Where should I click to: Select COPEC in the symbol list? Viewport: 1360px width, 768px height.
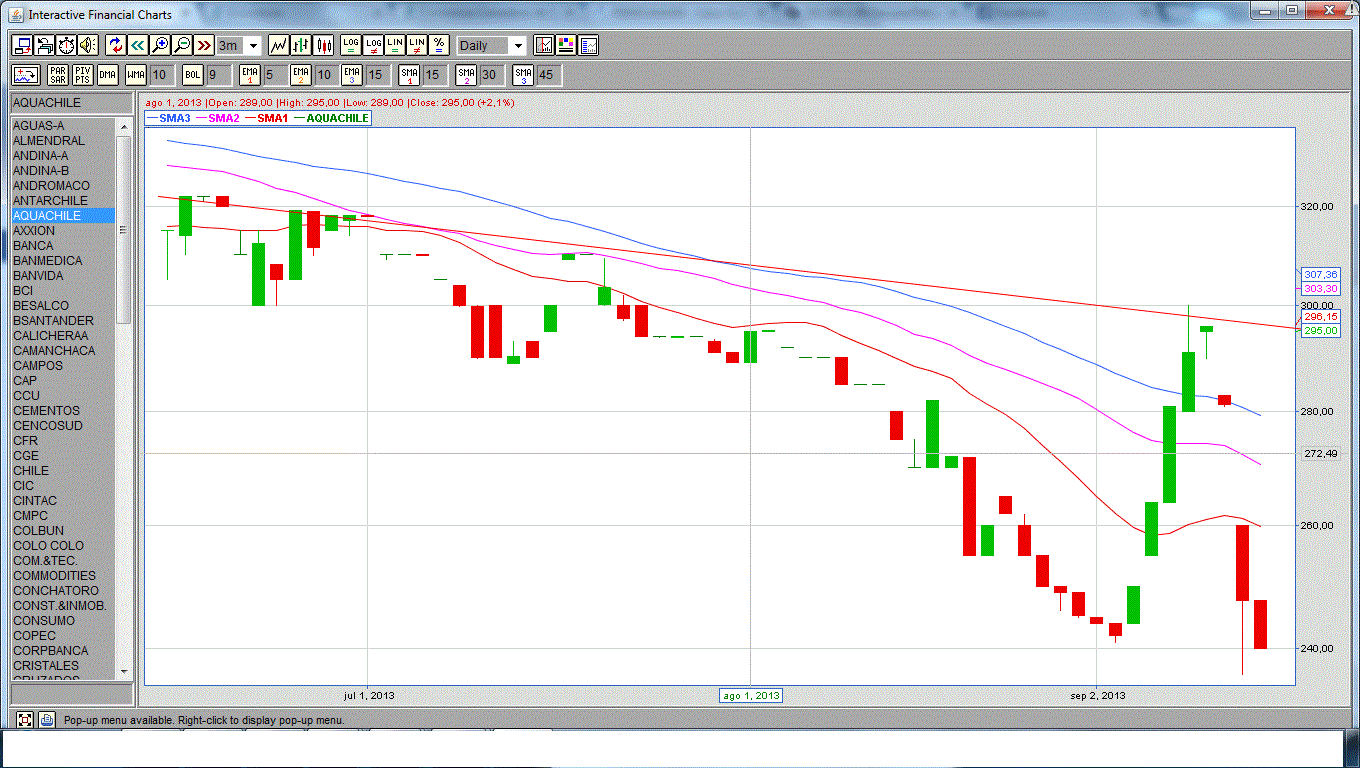click(64, 636)
